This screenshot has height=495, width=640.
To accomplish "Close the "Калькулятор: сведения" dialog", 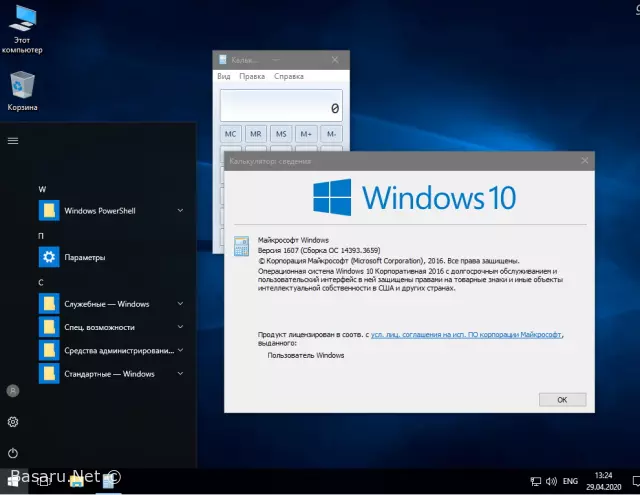I will (584, 161).
